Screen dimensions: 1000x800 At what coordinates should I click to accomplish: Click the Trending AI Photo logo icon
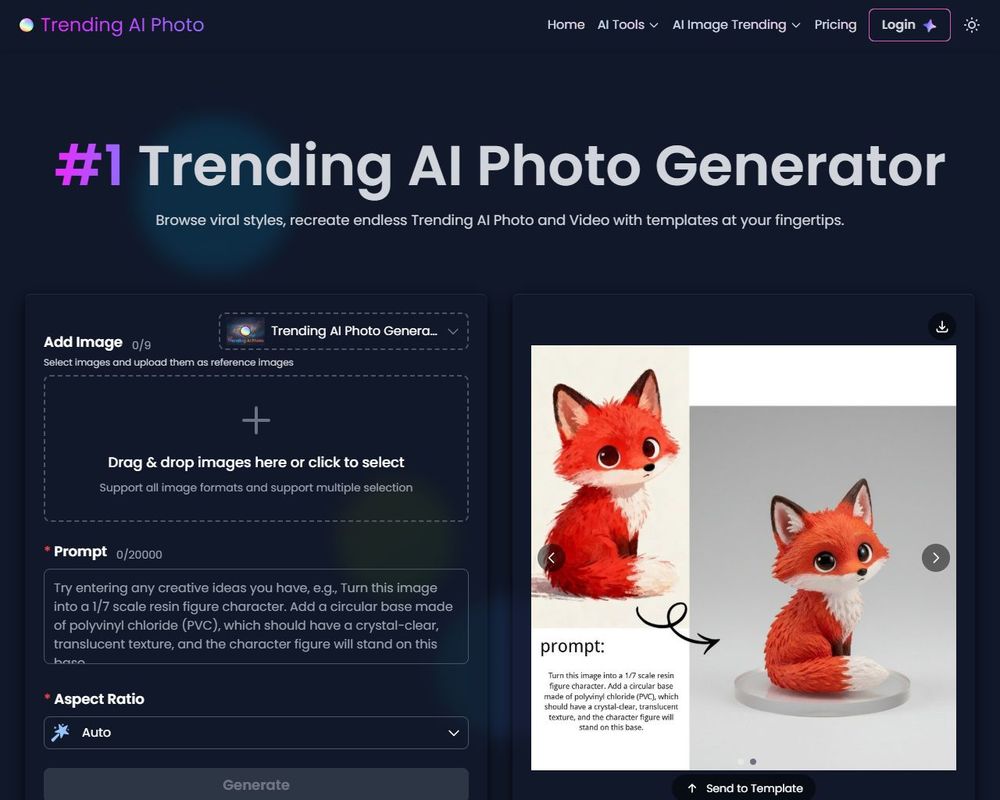point(26,24)
